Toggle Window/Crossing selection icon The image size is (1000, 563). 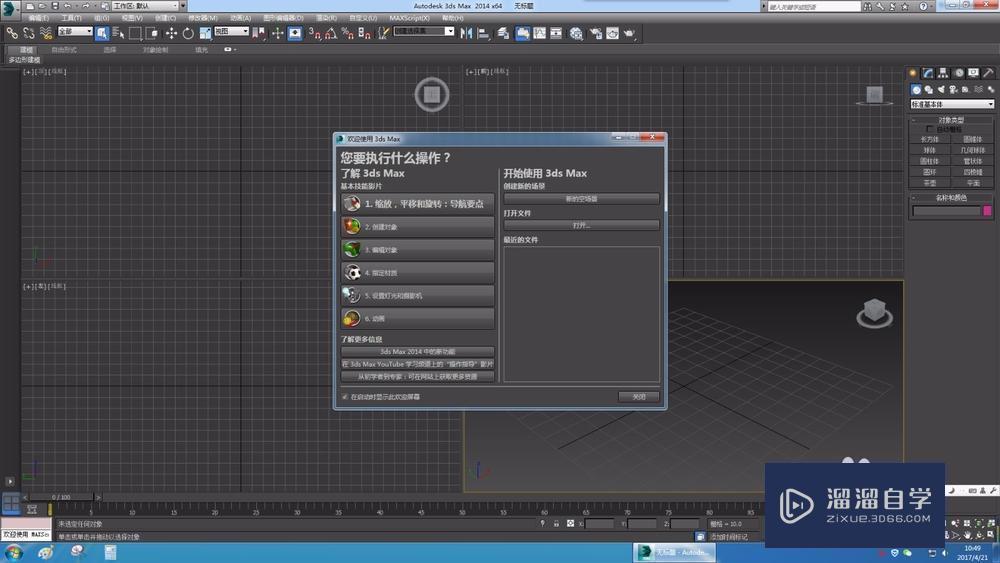152,33
